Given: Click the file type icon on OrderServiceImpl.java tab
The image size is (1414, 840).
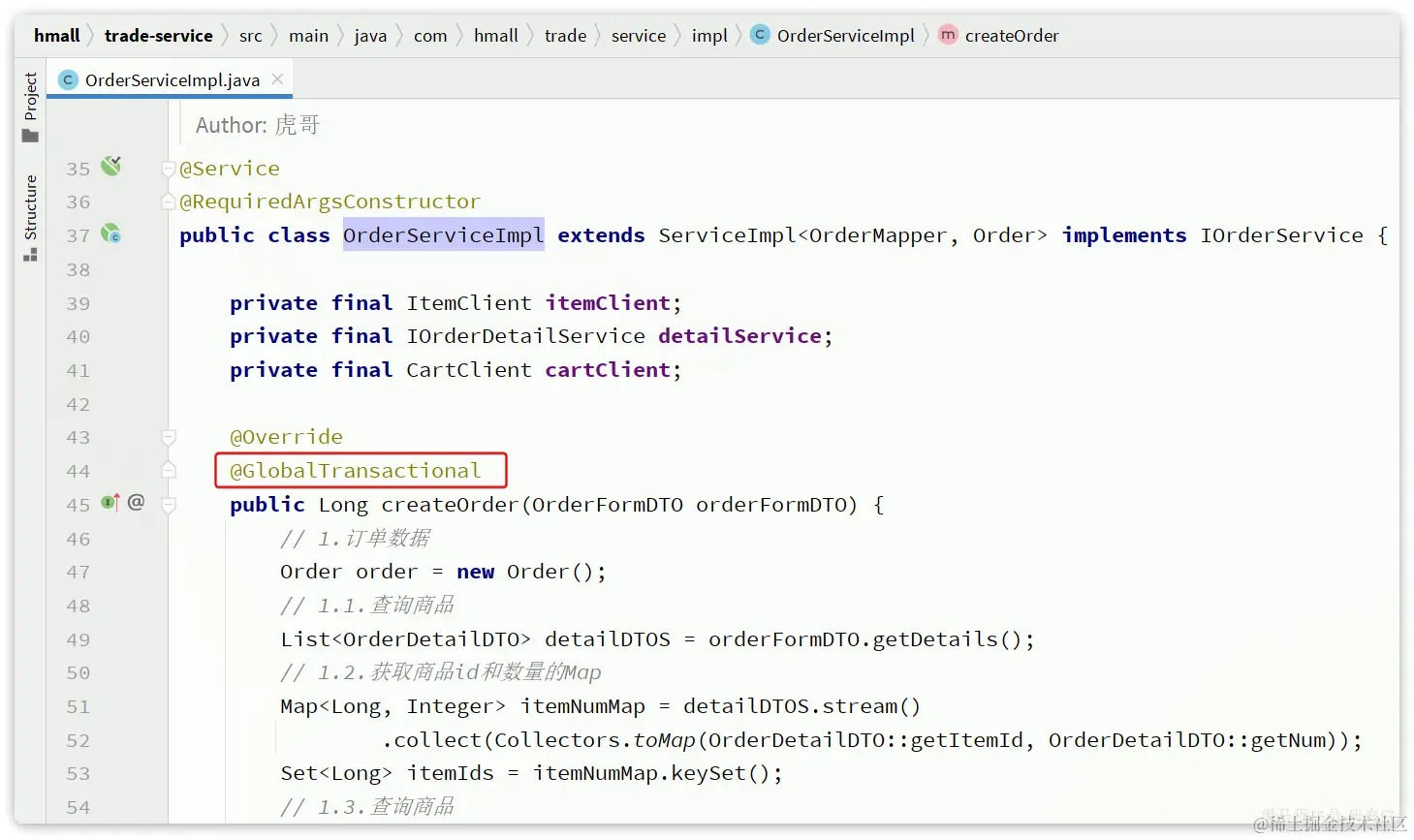Looking at the screenshot, I should tap(68, 80).
